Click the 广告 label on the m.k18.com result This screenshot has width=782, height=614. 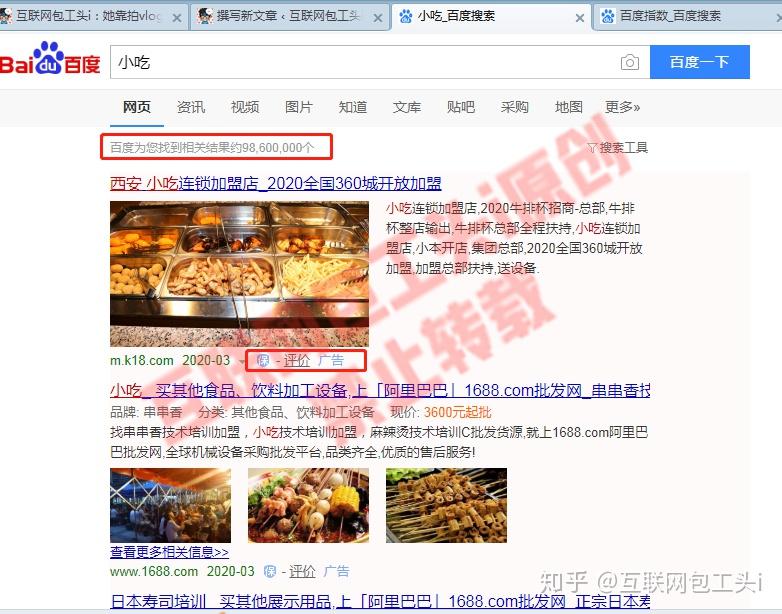click(331, 361)
